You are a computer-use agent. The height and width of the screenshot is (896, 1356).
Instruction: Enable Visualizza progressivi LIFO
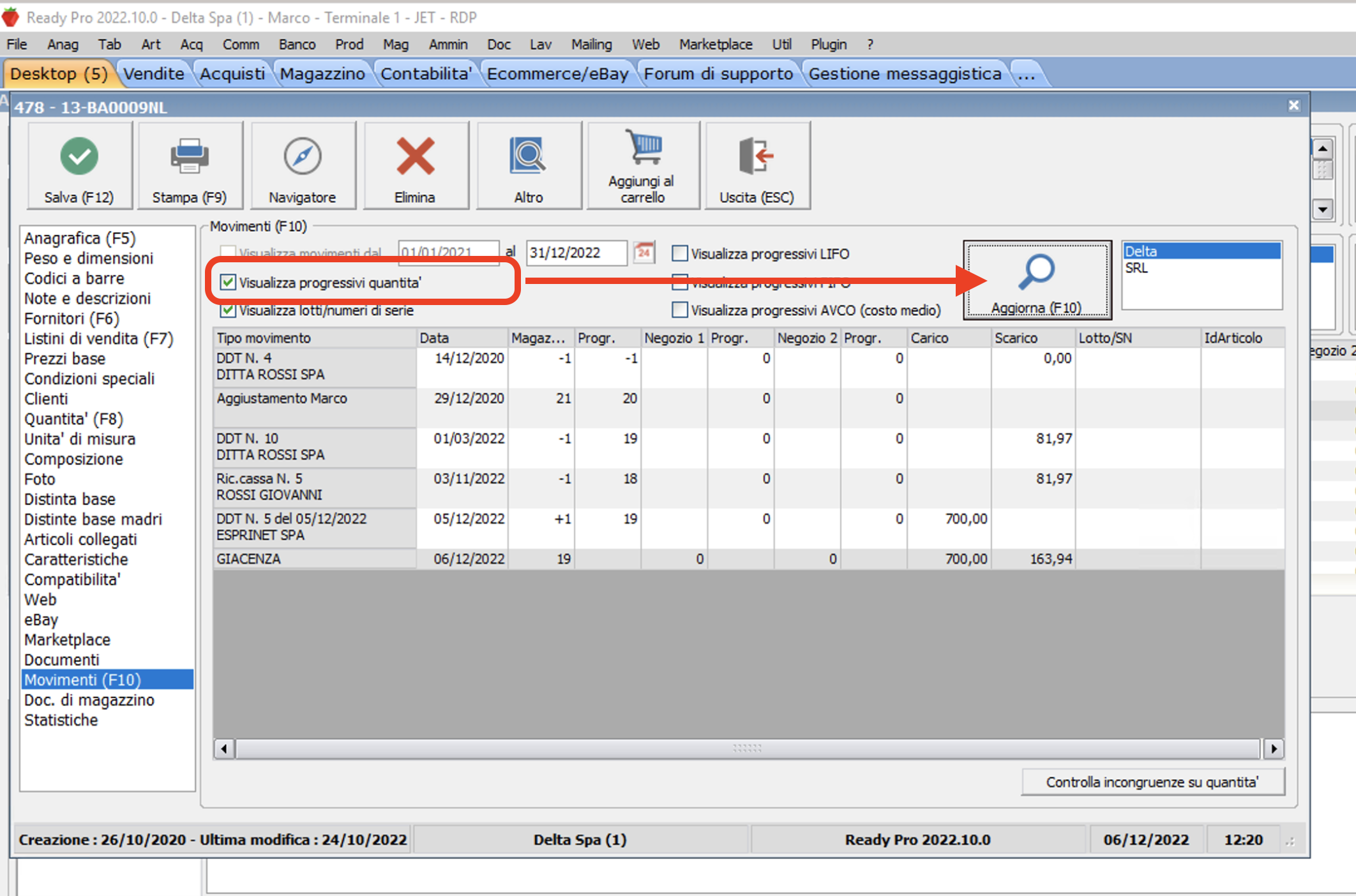point(680,253)
